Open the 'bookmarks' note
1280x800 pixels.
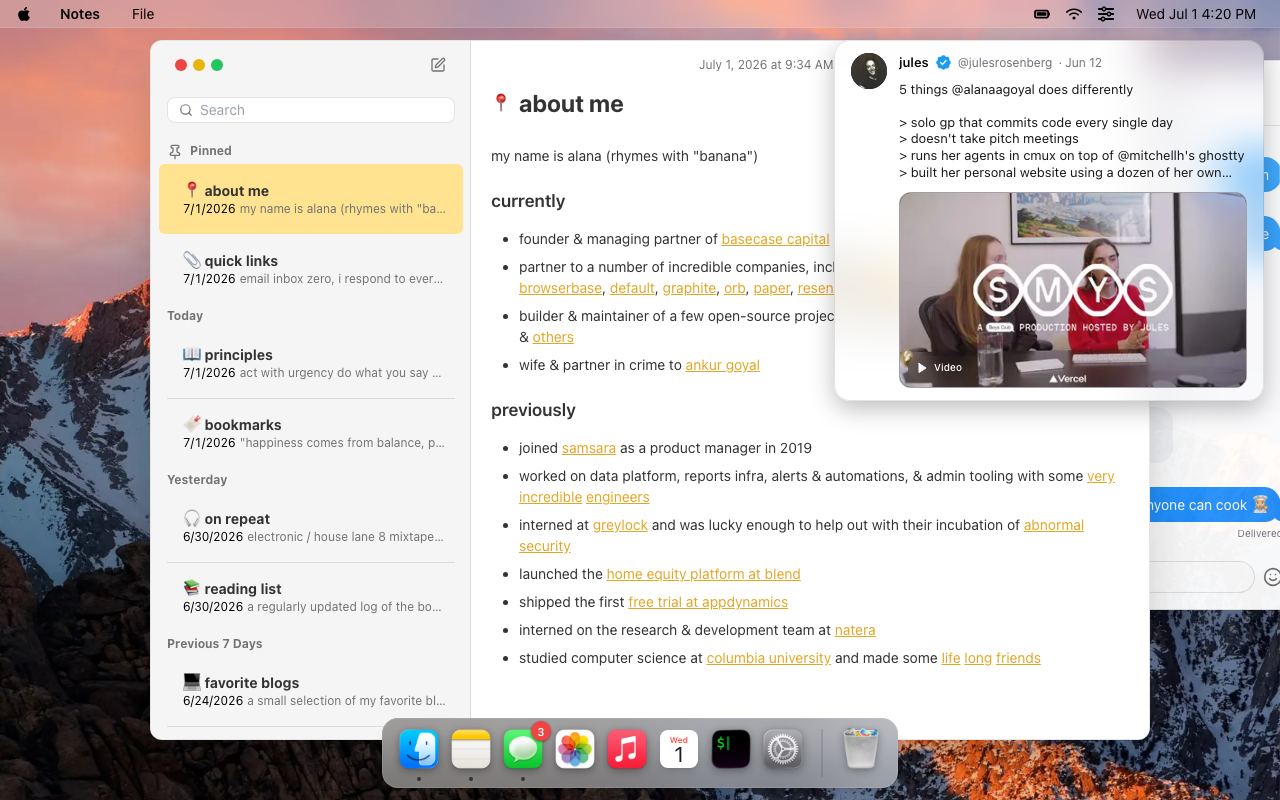click(311, 433)
